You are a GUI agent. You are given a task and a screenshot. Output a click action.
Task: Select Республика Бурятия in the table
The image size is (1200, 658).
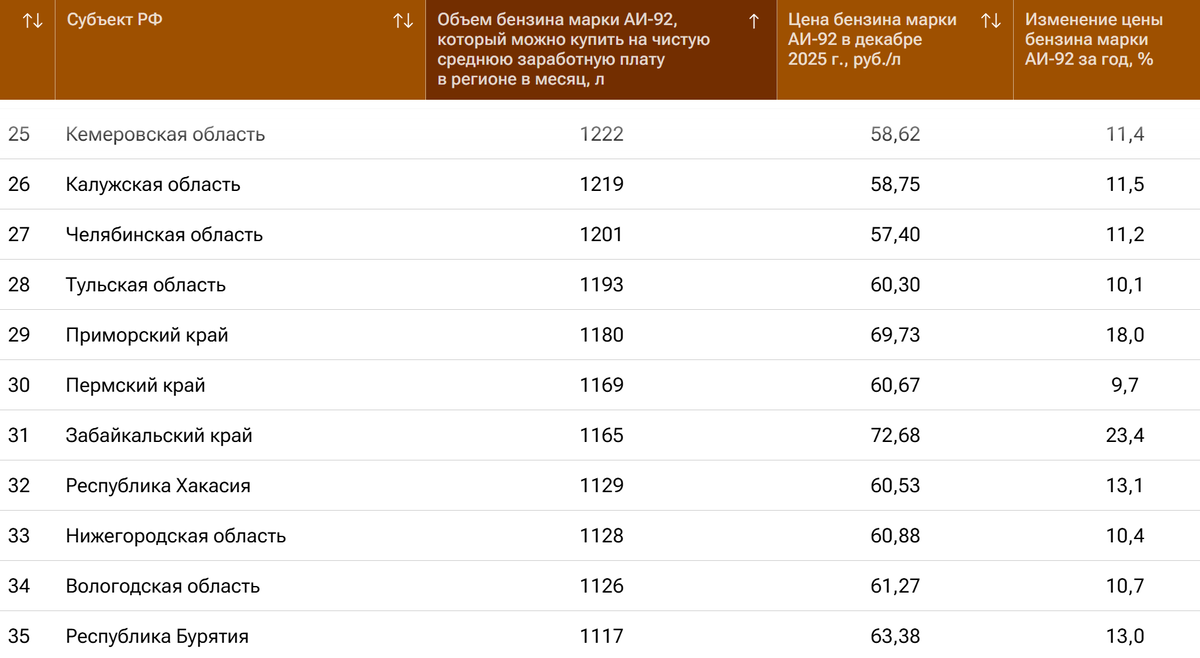pos(157,636)
